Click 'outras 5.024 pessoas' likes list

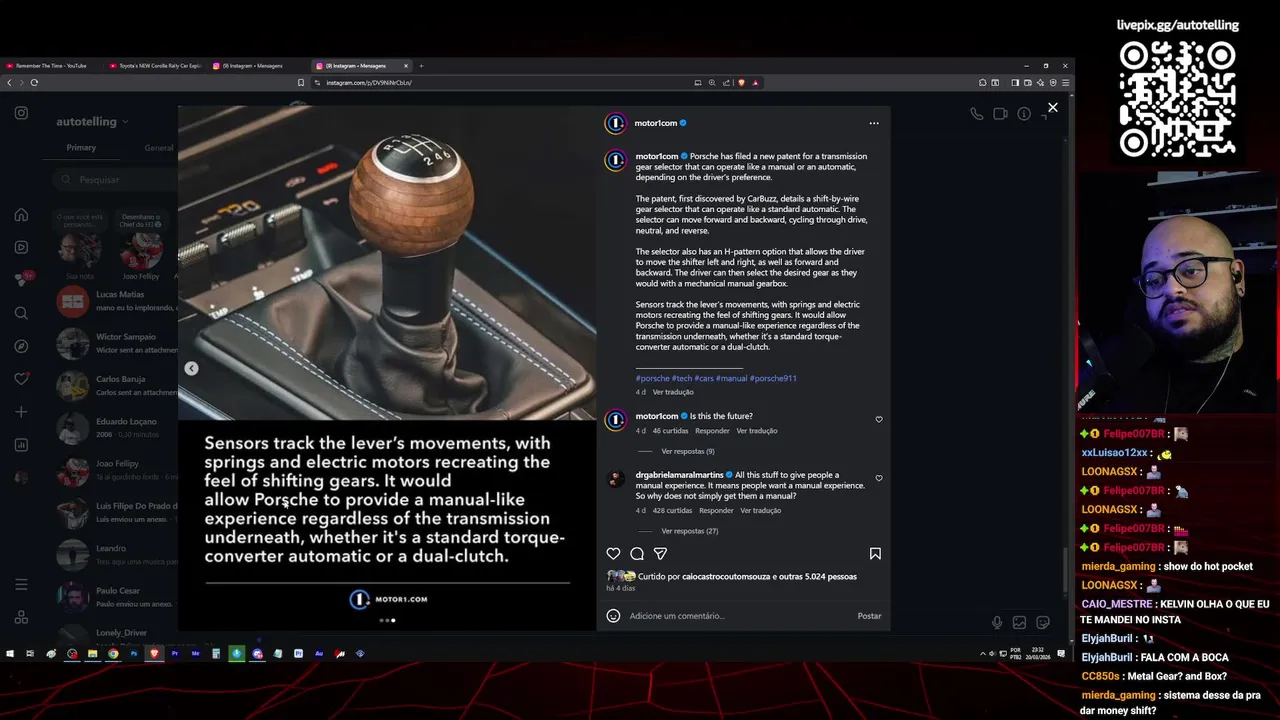pyautogui.click(x=815, y=576)
